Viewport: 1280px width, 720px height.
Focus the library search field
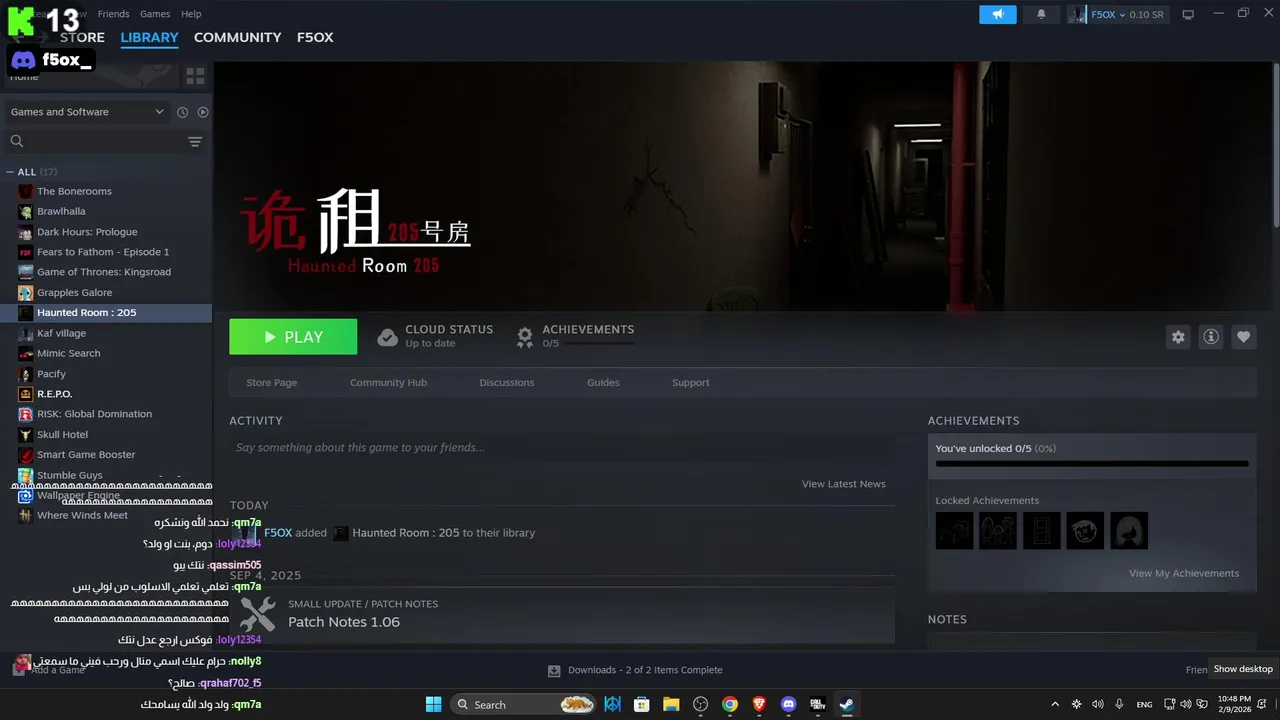click(x=96, y=141)
